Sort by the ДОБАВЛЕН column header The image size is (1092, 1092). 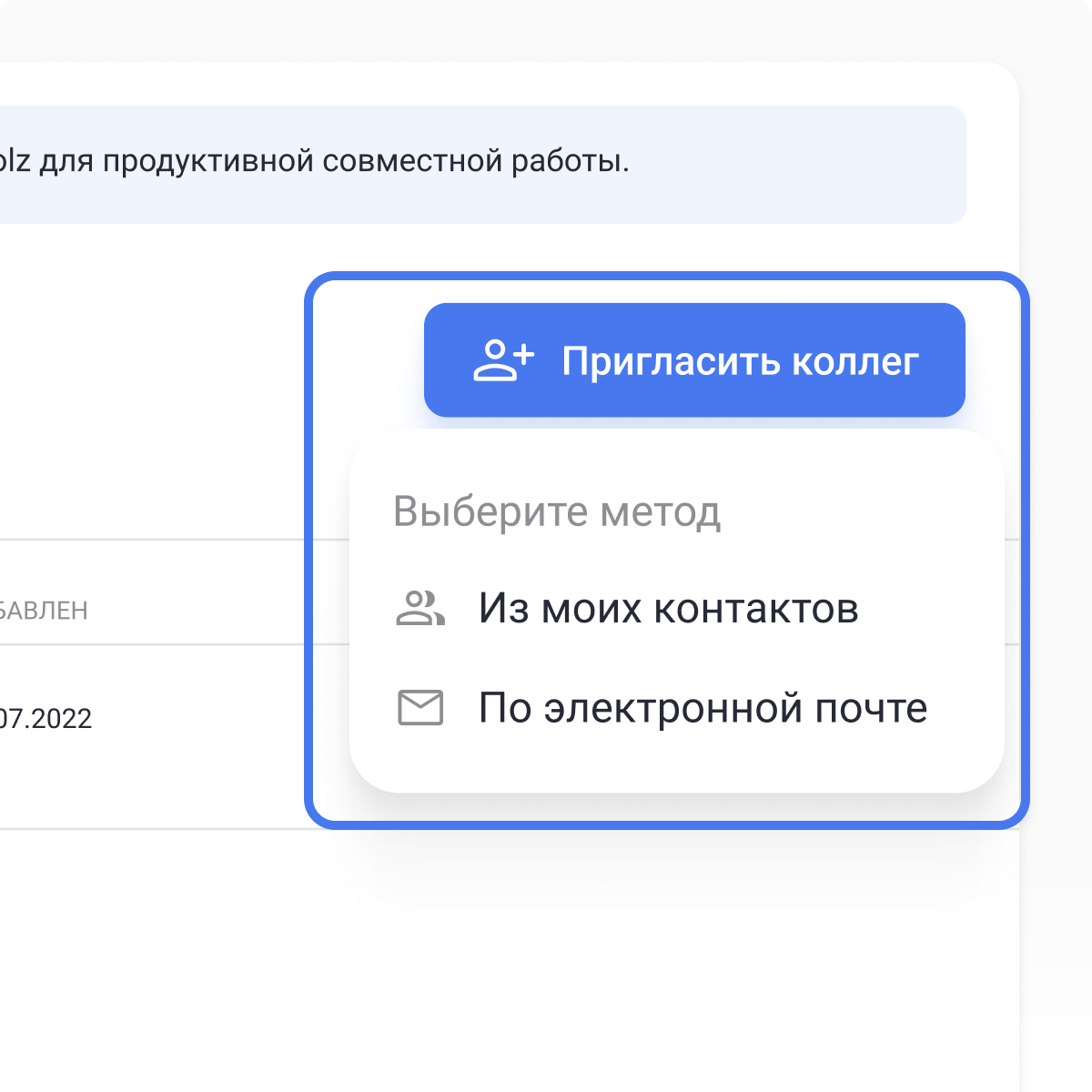tap(44, 610)
